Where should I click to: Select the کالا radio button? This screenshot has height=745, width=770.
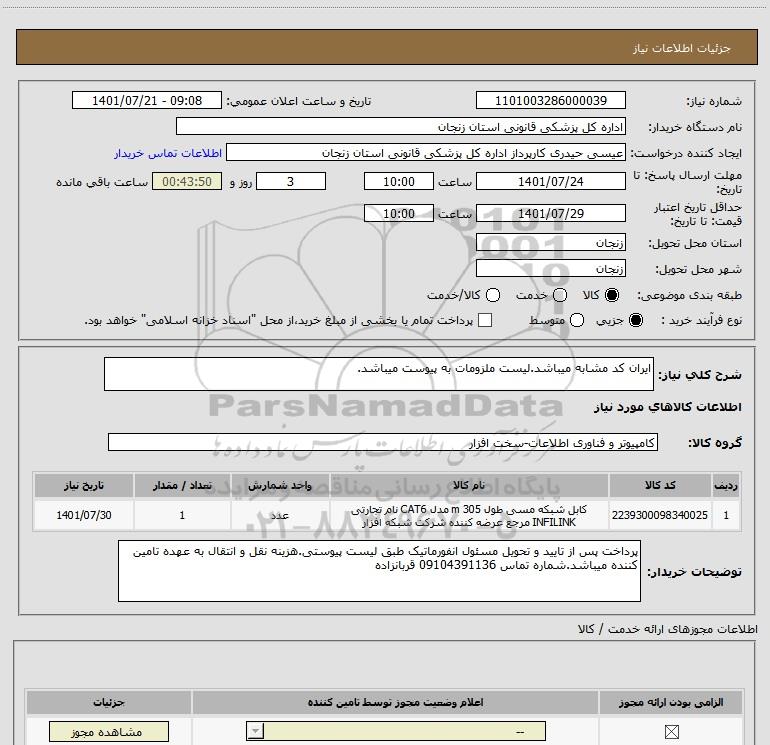pos(612,295)
